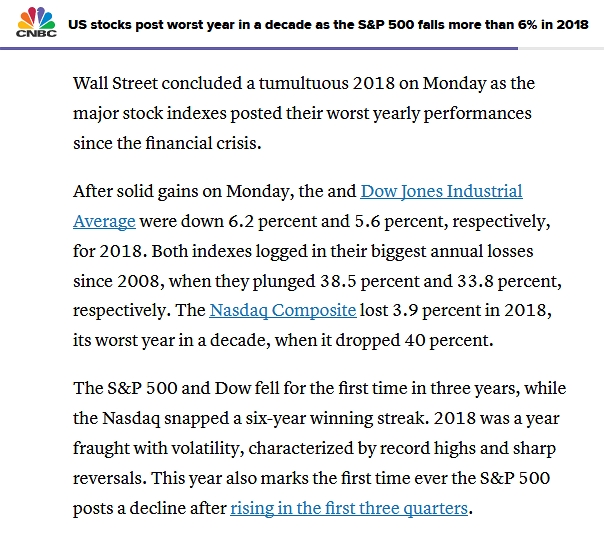
Task: Click the word 'Average' in the Dow link
Action: (x=104, y=220)
